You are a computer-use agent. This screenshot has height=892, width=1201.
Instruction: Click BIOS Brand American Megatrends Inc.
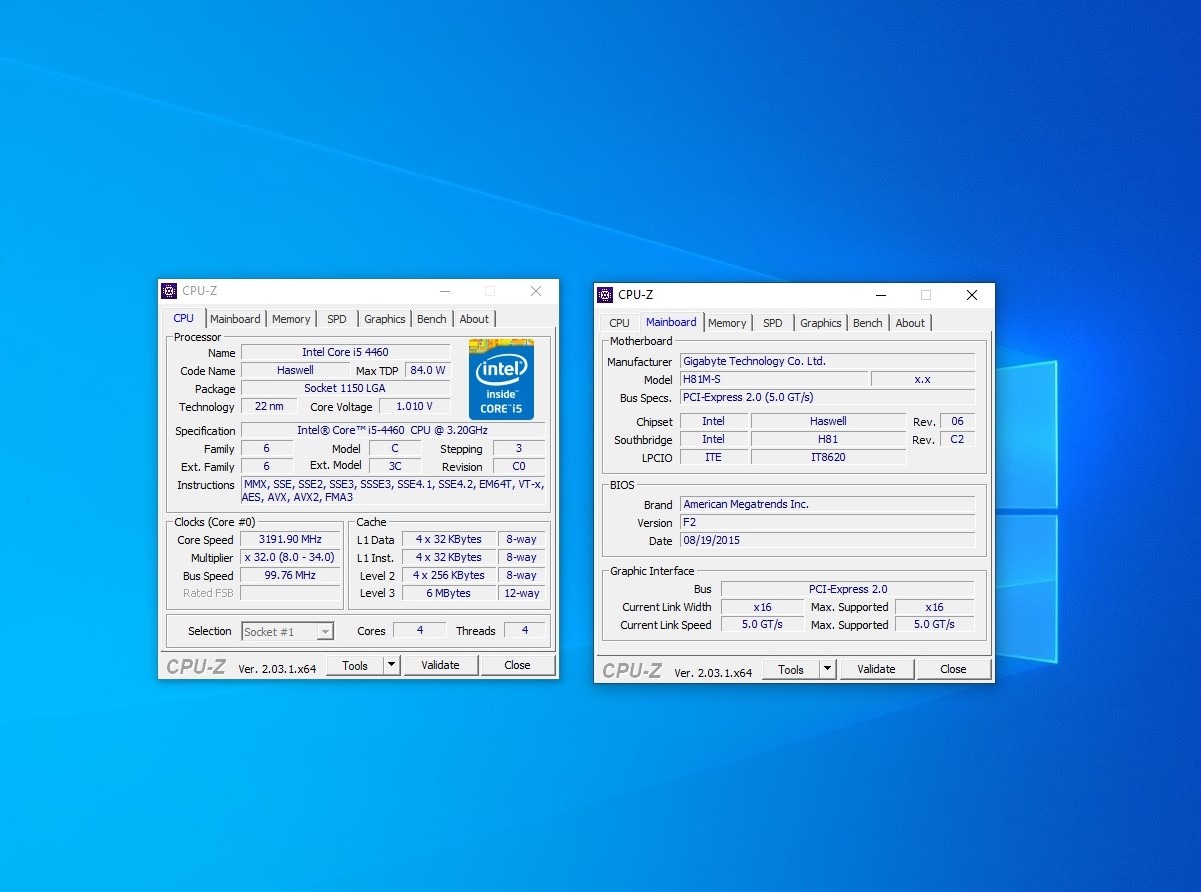click(827, 504)
